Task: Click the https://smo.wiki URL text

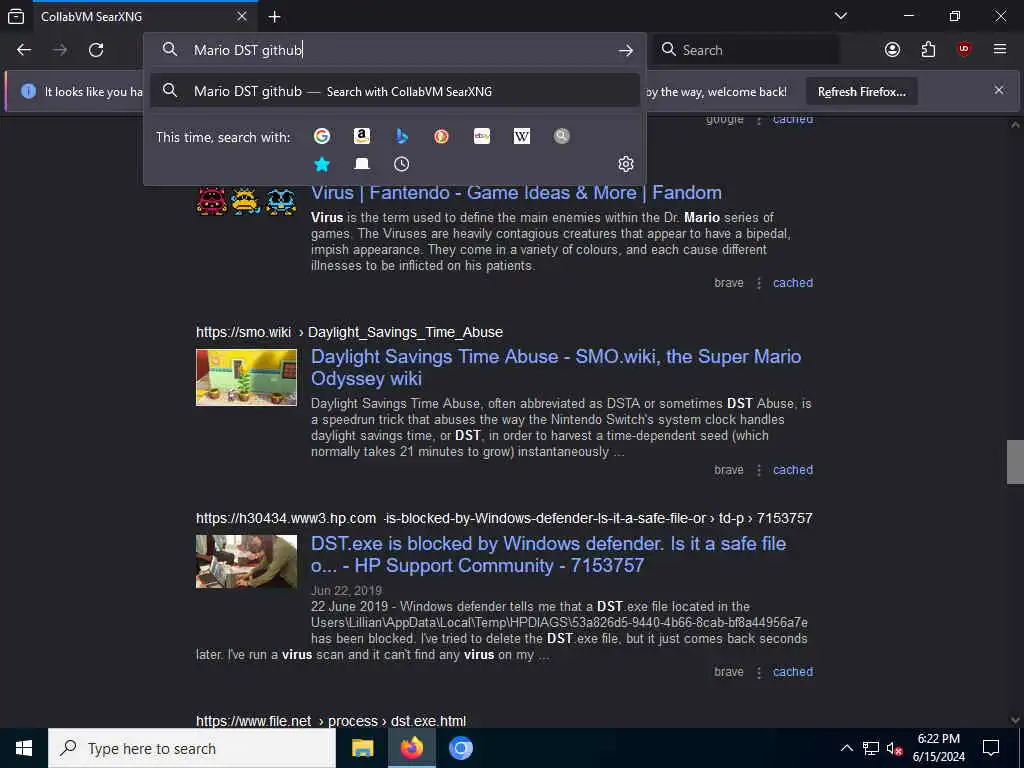Action: 244,332
